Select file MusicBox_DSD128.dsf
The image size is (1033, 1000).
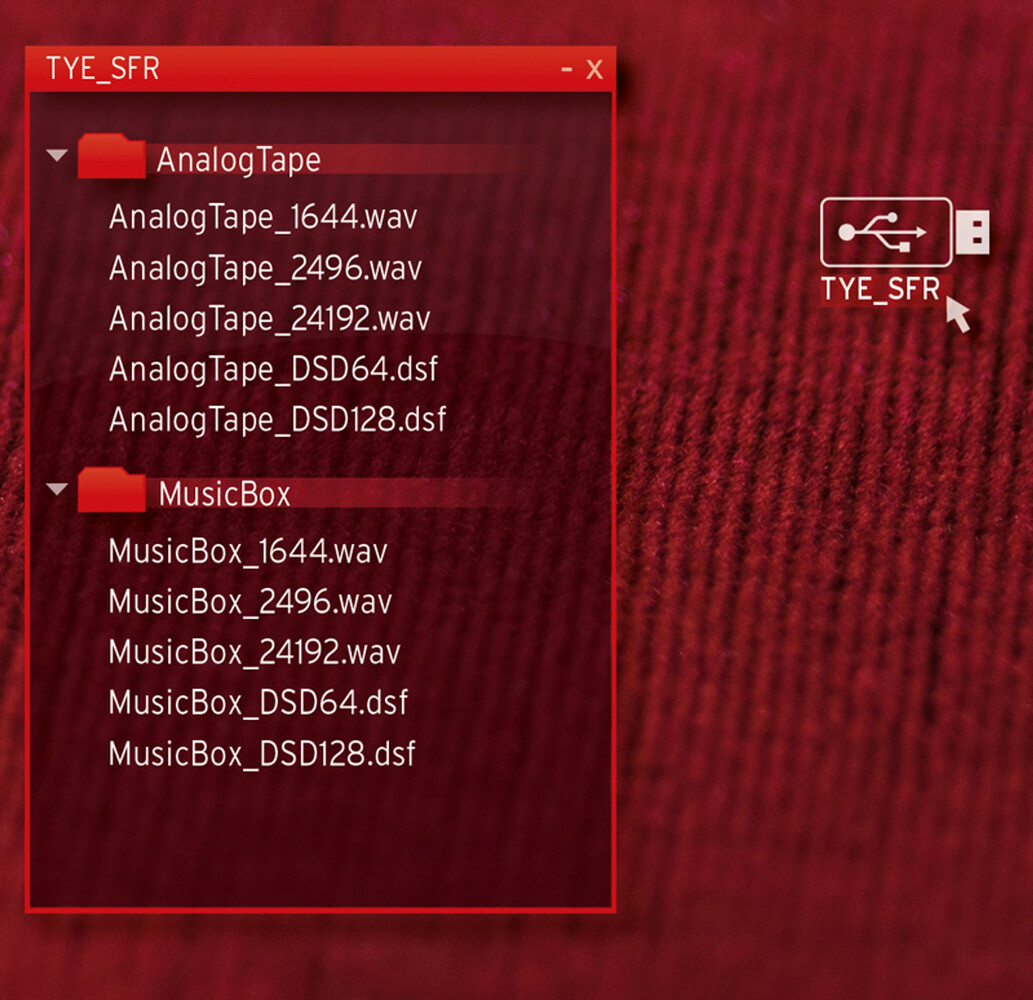pyautogui.click(x=262, y=754)
